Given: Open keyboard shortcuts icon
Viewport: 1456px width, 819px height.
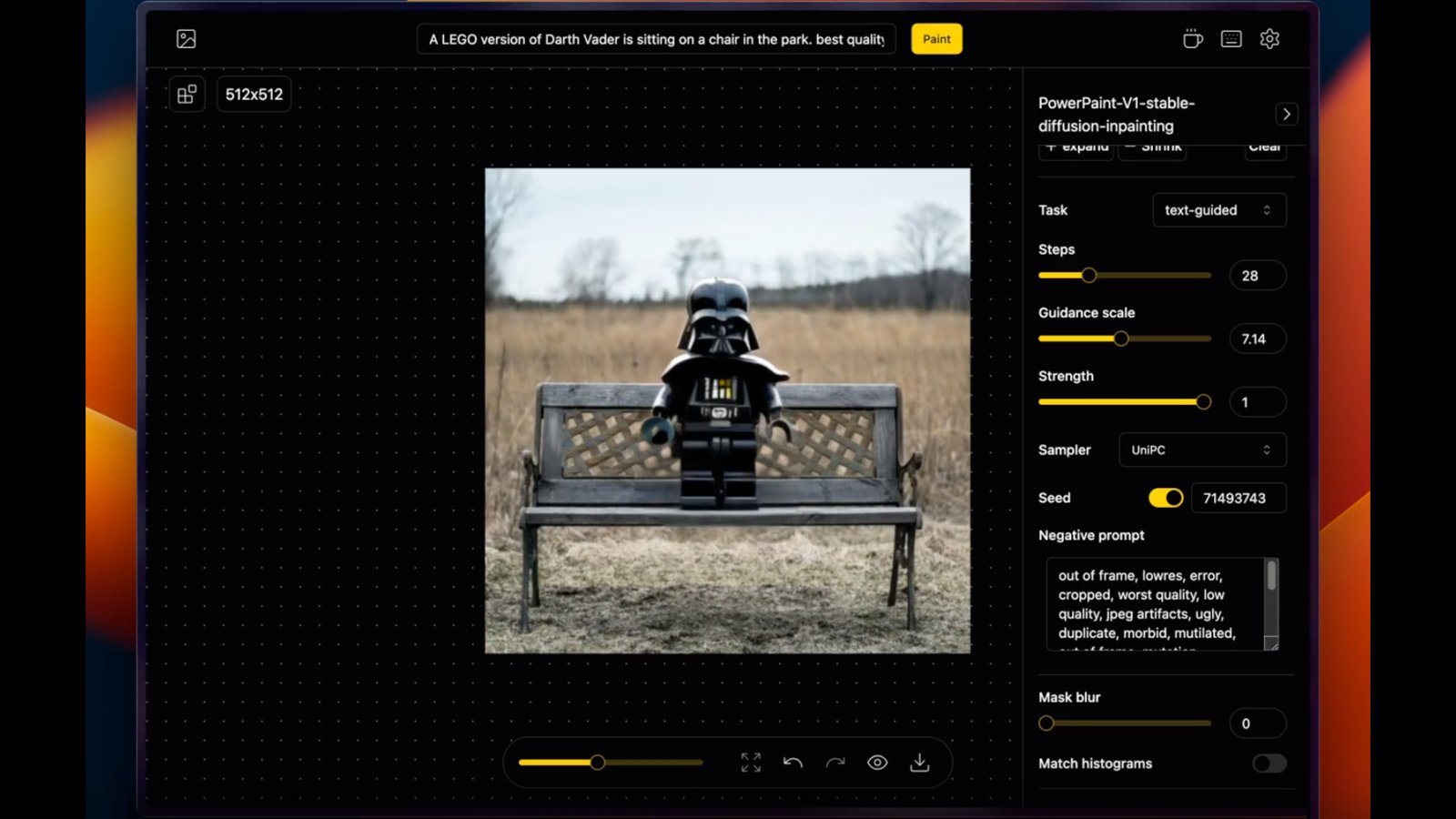Looking at the screenshot, I should tap(1231, 39).
